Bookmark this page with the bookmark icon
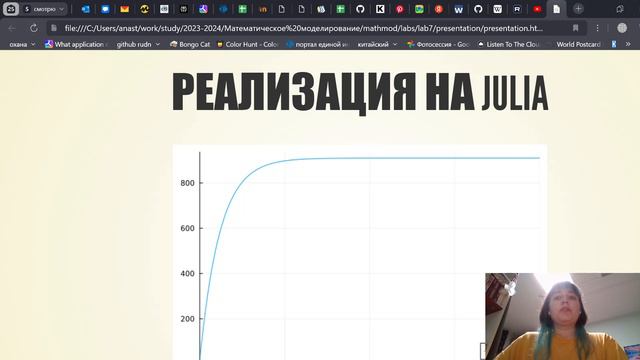 coord(576,28)
